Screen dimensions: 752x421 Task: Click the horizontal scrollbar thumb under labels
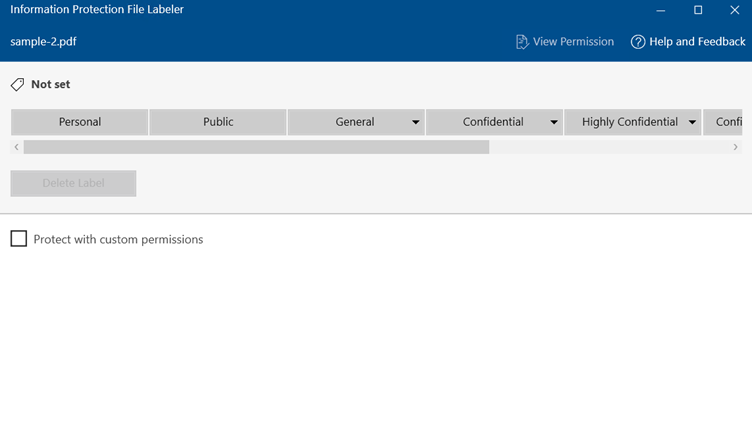pyautogui.click(x=256, y=147)
